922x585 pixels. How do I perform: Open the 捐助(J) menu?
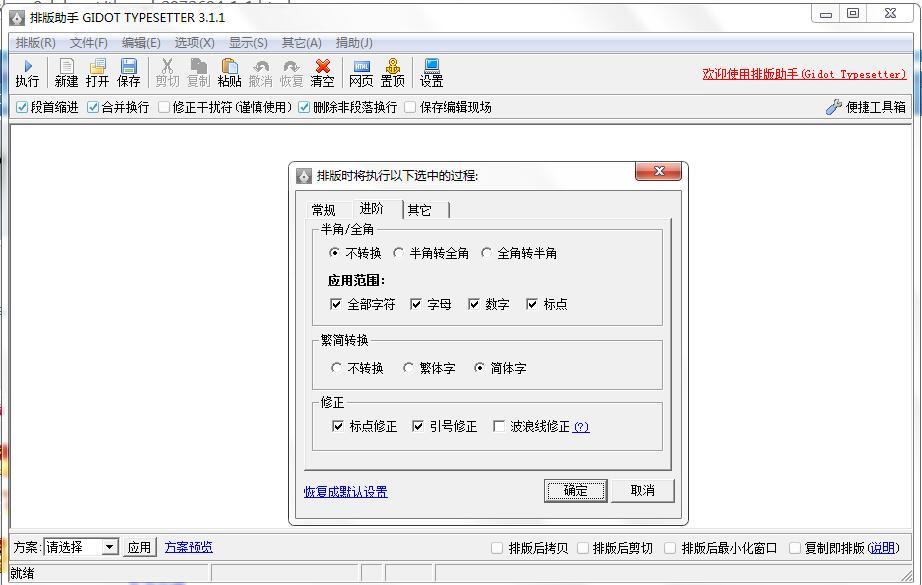pyautogui.click(x=354, y=43)
